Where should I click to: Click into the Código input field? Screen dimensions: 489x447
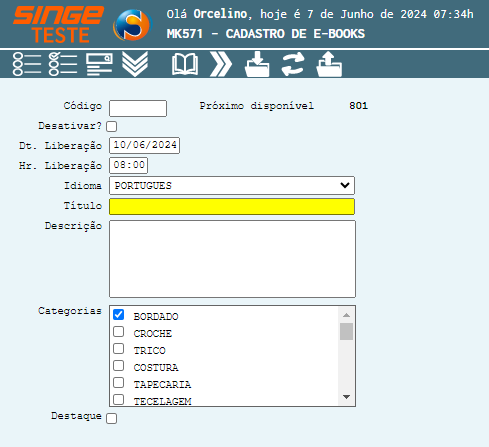[x=138, y=108]
